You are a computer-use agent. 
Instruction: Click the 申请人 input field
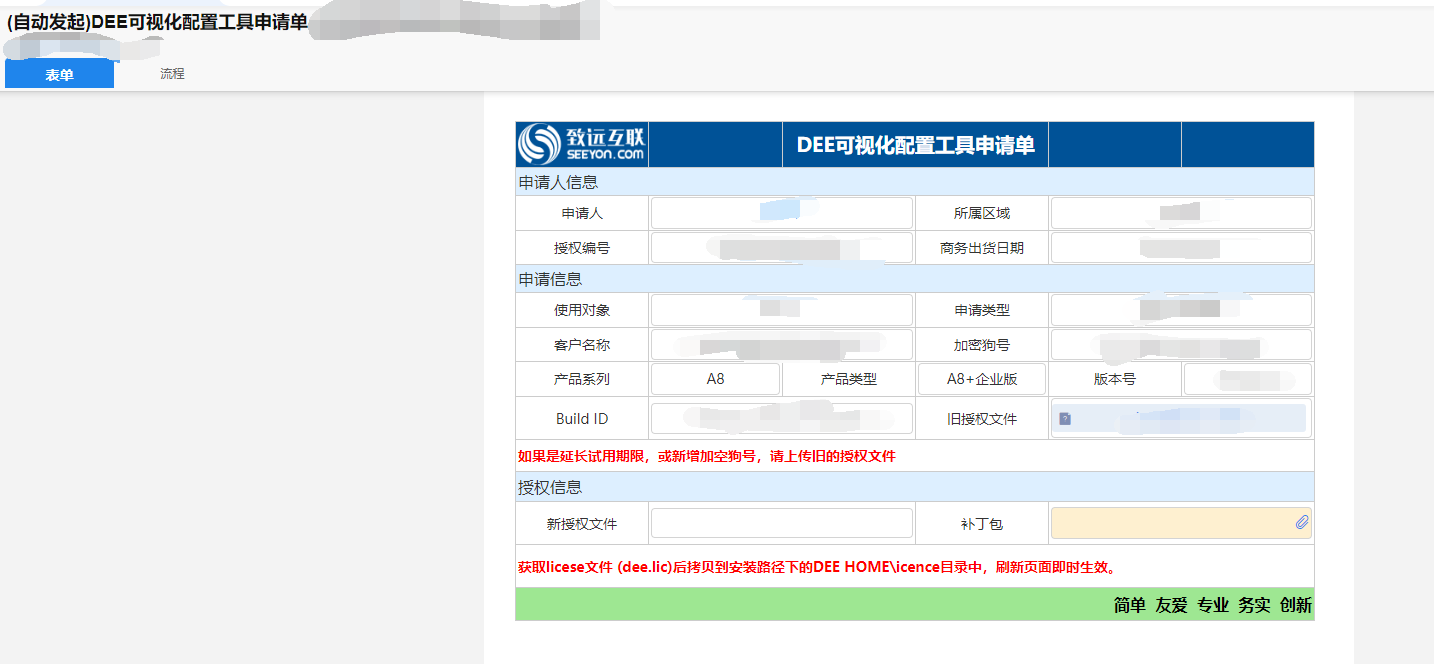click(x=782, y=213)
